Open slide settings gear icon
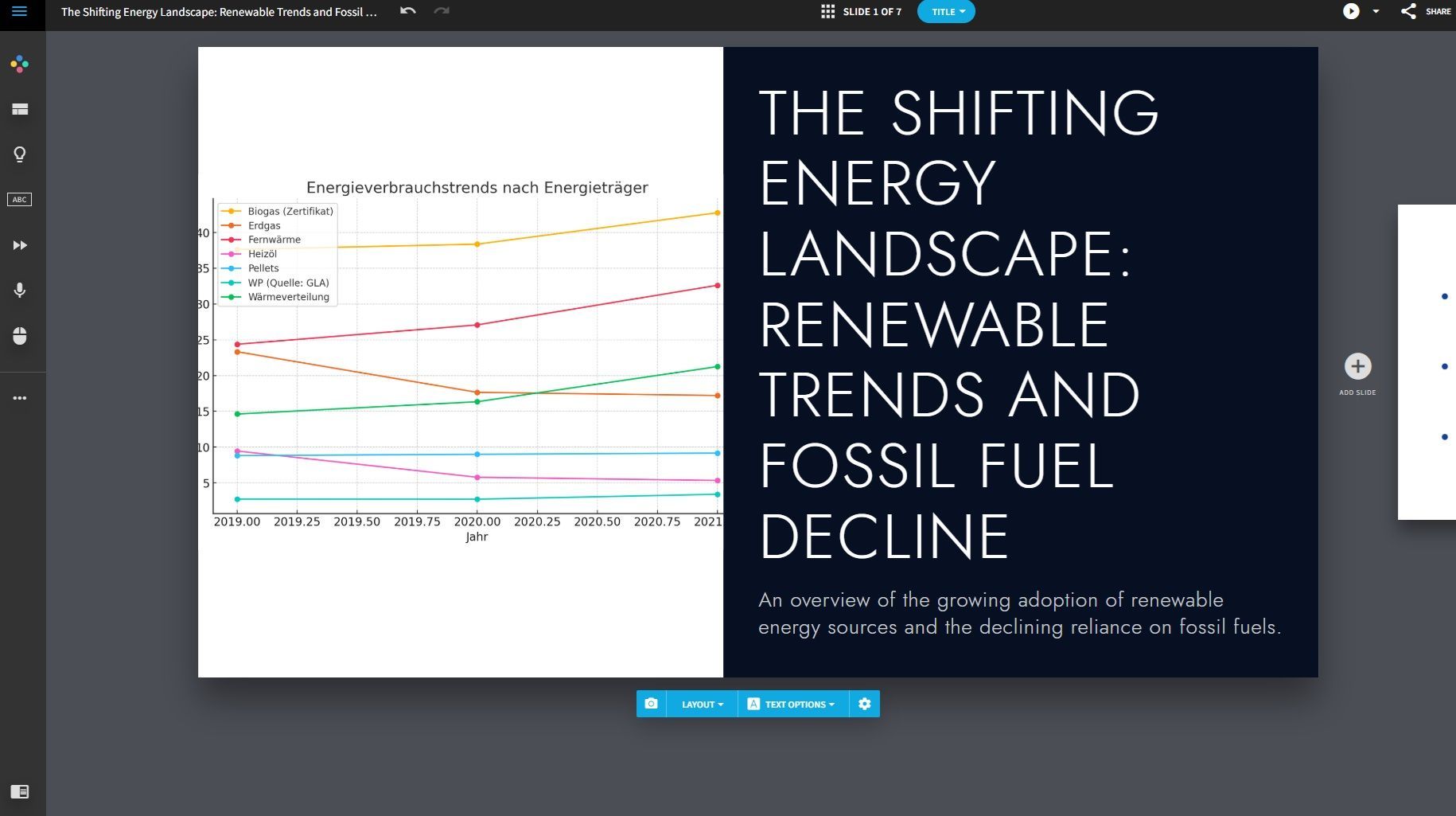1456x816 pixels. pos(865,704)
